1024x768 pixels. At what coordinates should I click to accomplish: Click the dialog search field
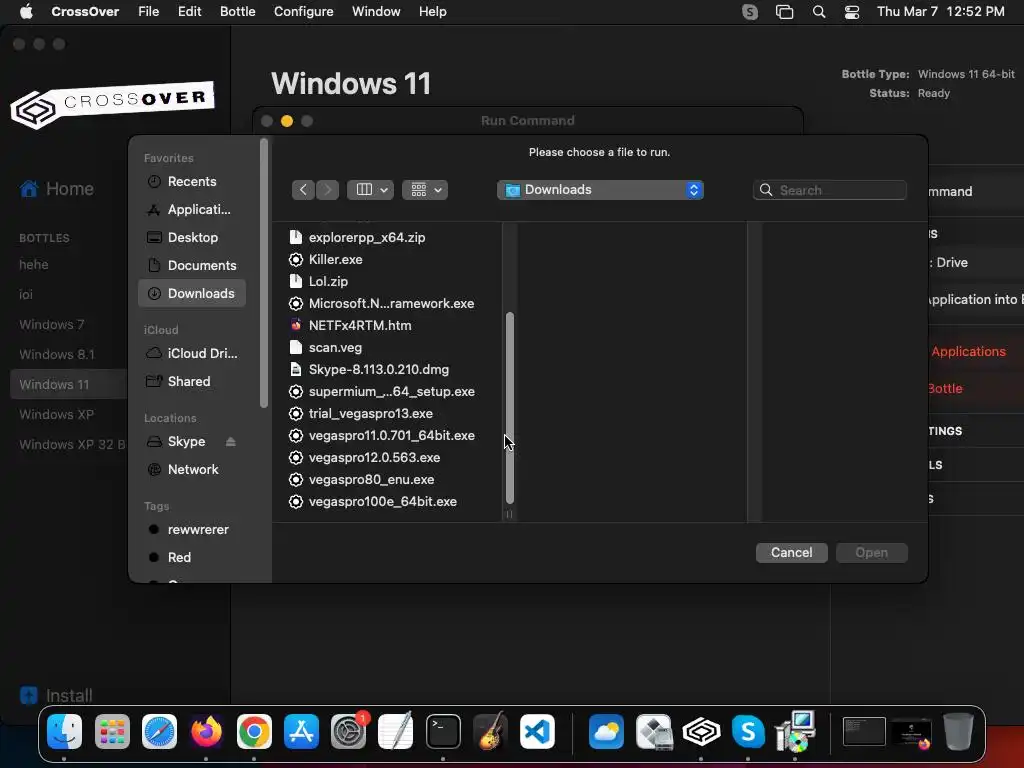click(x=829, y=190)
